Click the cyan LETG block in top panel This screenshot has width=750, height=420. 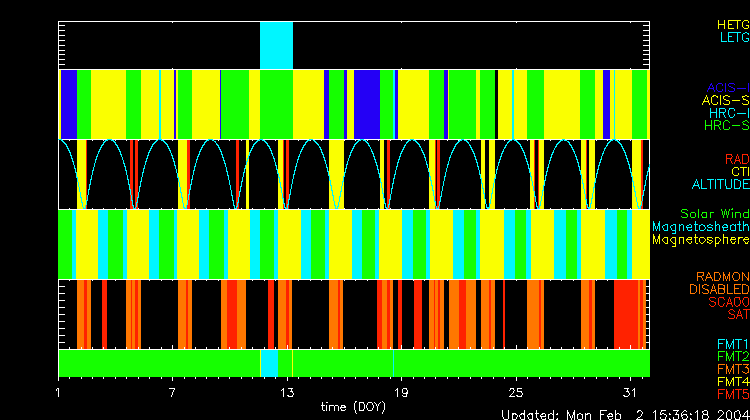[276, 45]
